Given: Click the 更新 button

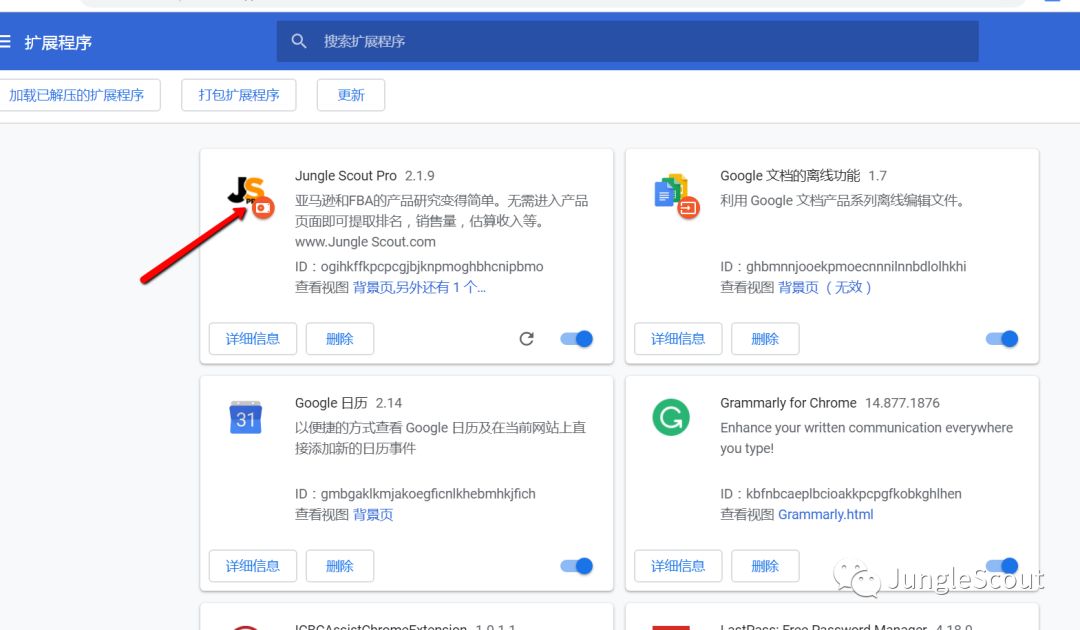Looking at the screenshot, I should point(351,95).
